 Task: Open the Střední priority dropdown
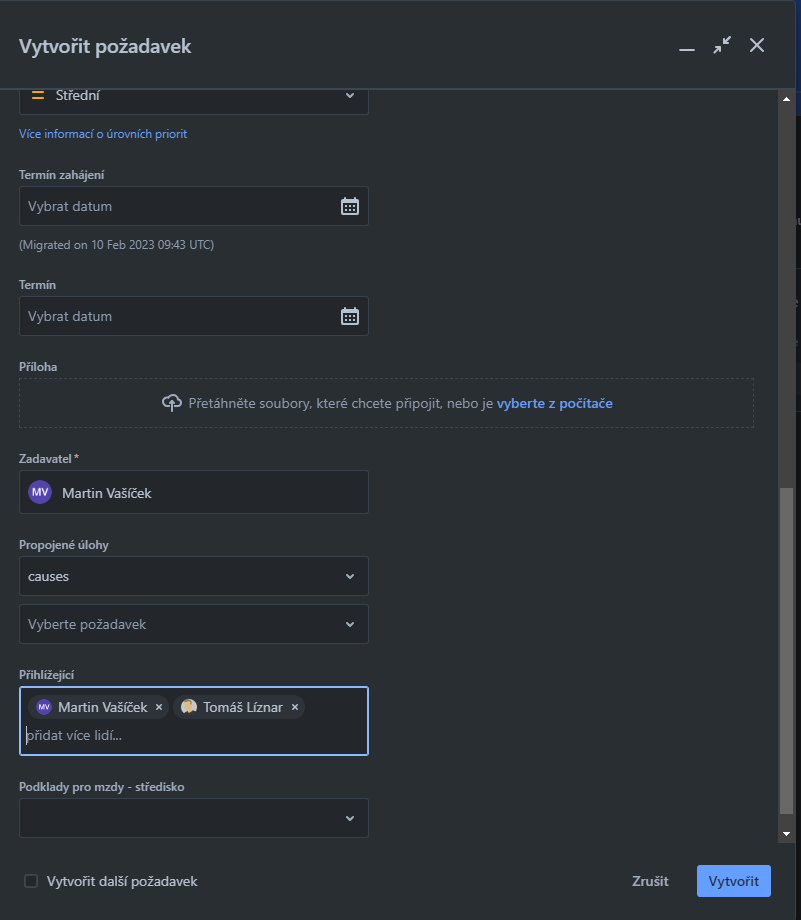194,101
